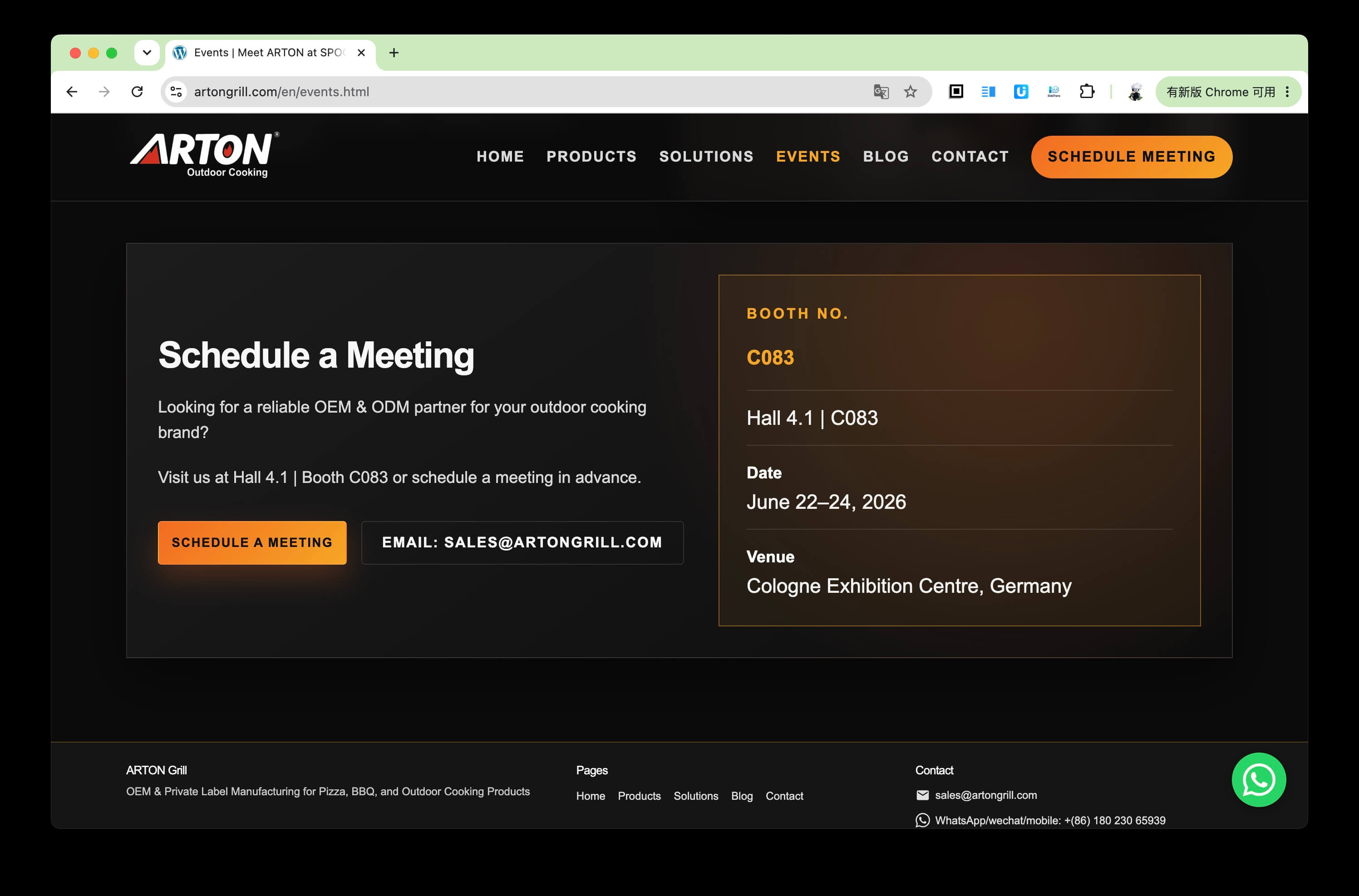This screenshot has width=1359, height=896.
Task: Click the orange SCHEDULE A MEETING button
Action: coord(252,542)
